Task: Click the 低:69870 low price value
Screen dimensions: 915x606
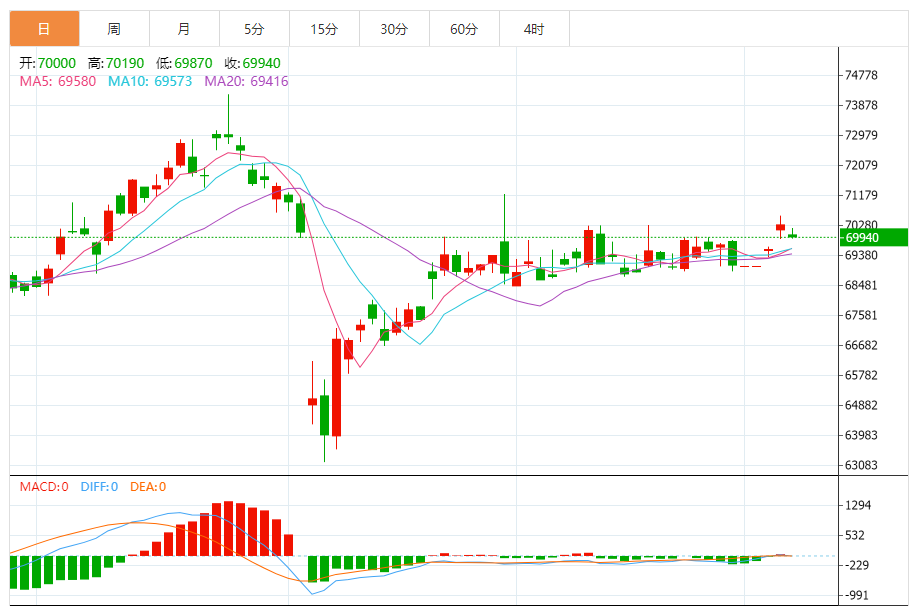Action: point(184,63)
